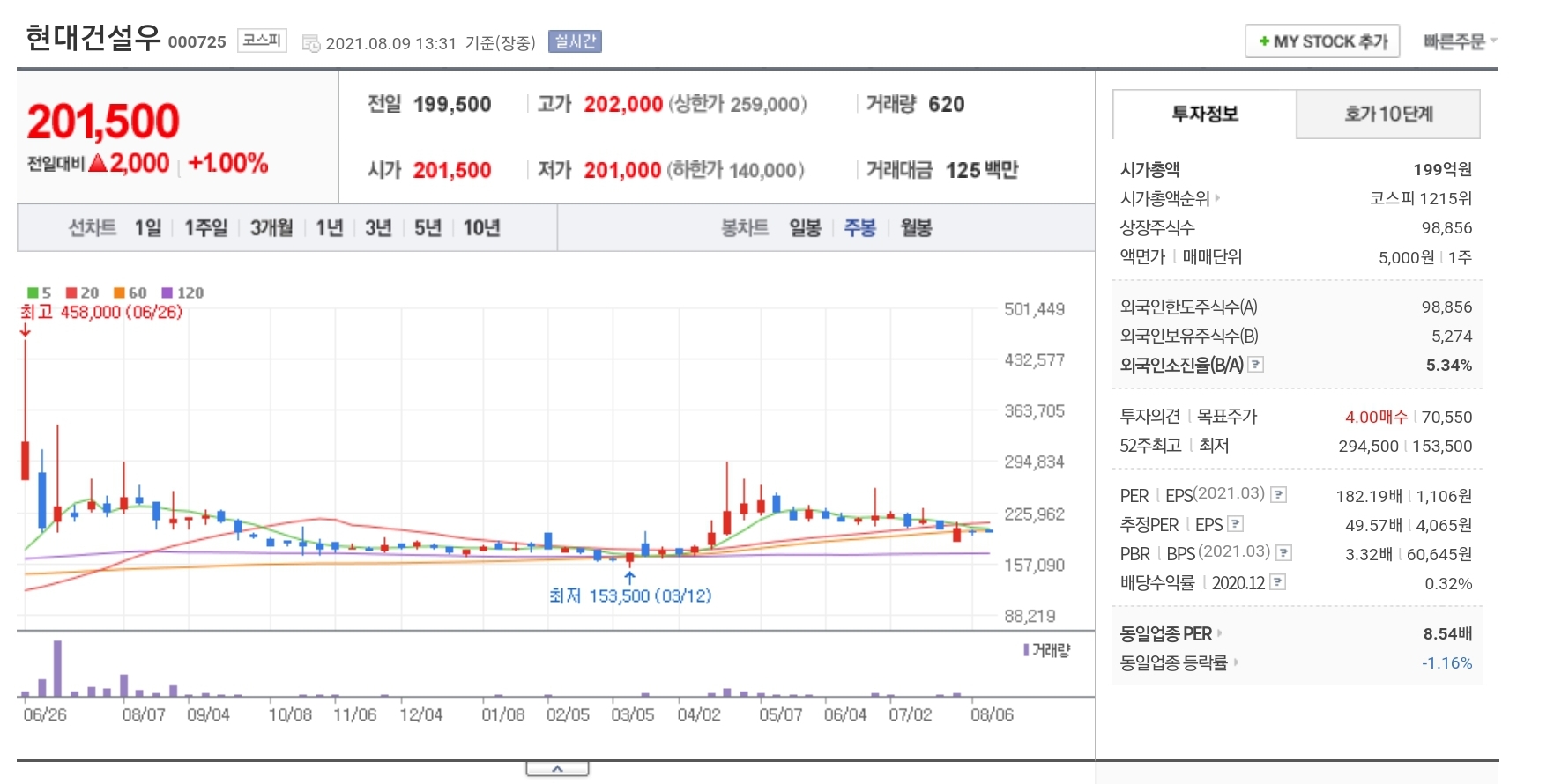Click the 고가 price 202,000
1554x784 pixels.
tap(623, 104)
